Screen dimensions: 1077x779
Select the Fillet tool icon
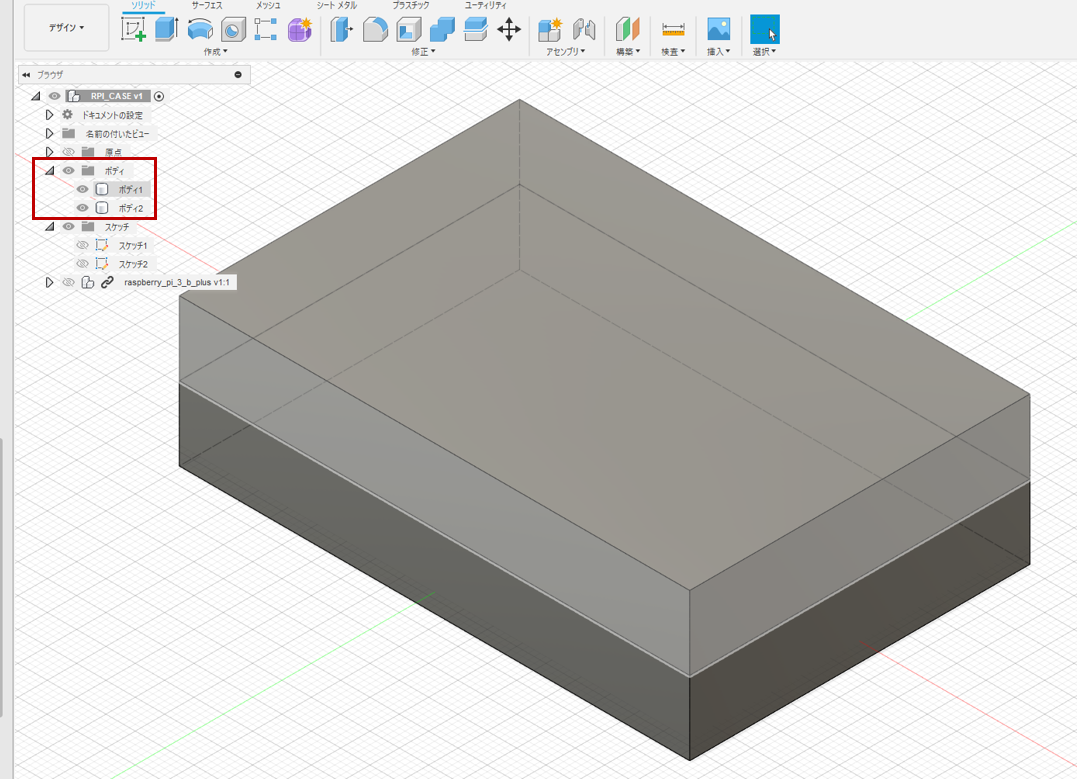click(x=375, y=30)
